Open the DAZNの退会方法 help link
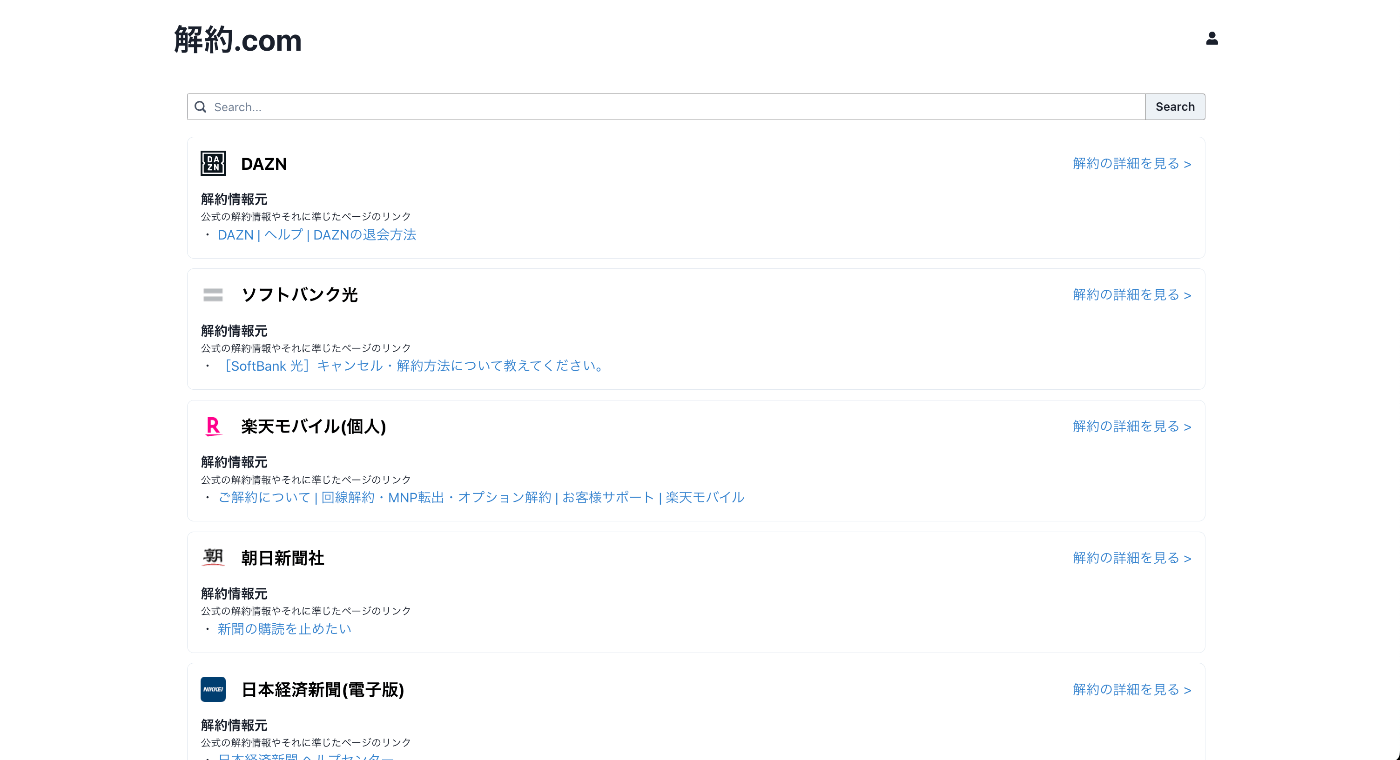Viewport: 1400px width, 760px height. (317, 235)
